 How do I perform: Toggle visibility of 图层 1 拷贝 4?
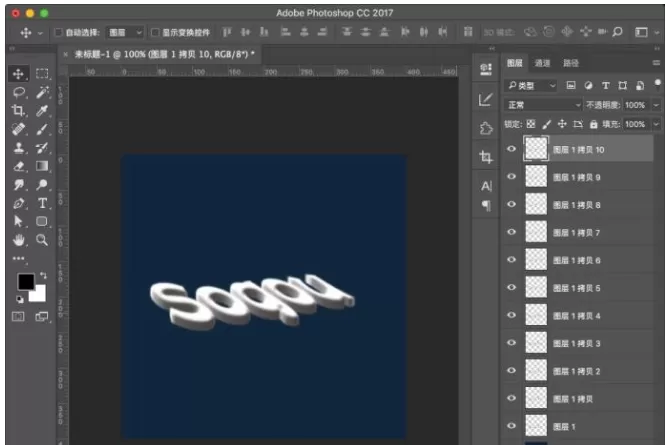pyautogui.click(x=512, y=315)
